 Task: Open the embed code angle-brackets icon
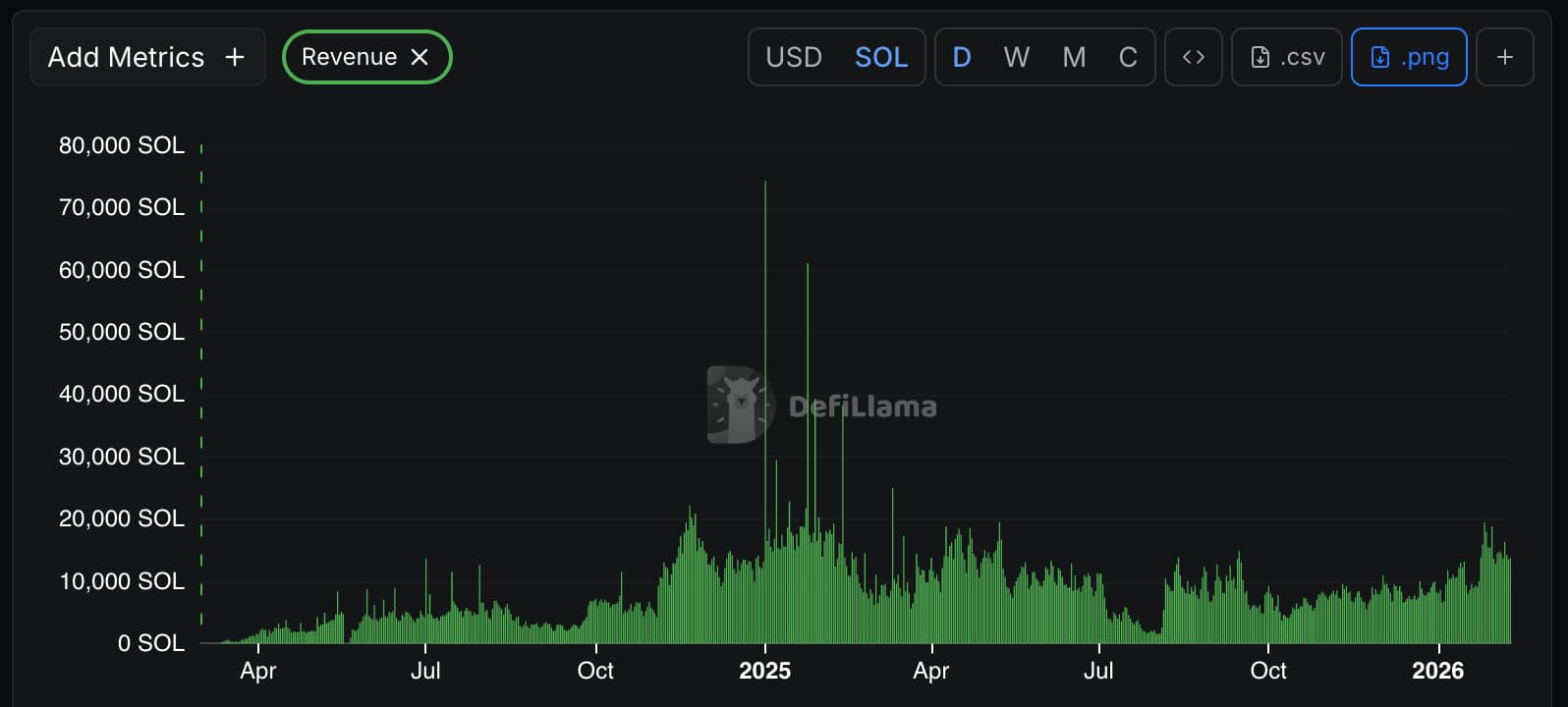[x=1194, y=57]
